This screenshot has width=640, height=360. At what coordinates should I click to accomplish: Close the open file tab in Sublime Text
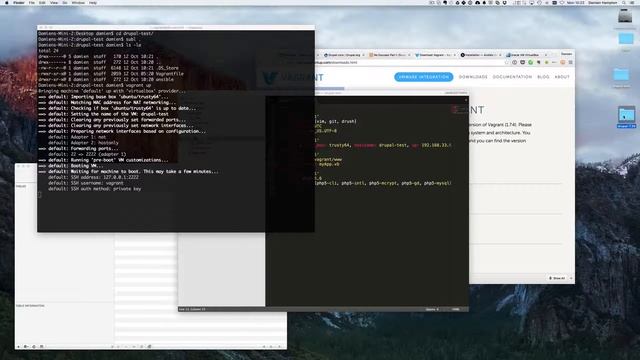tap(466, 100)
